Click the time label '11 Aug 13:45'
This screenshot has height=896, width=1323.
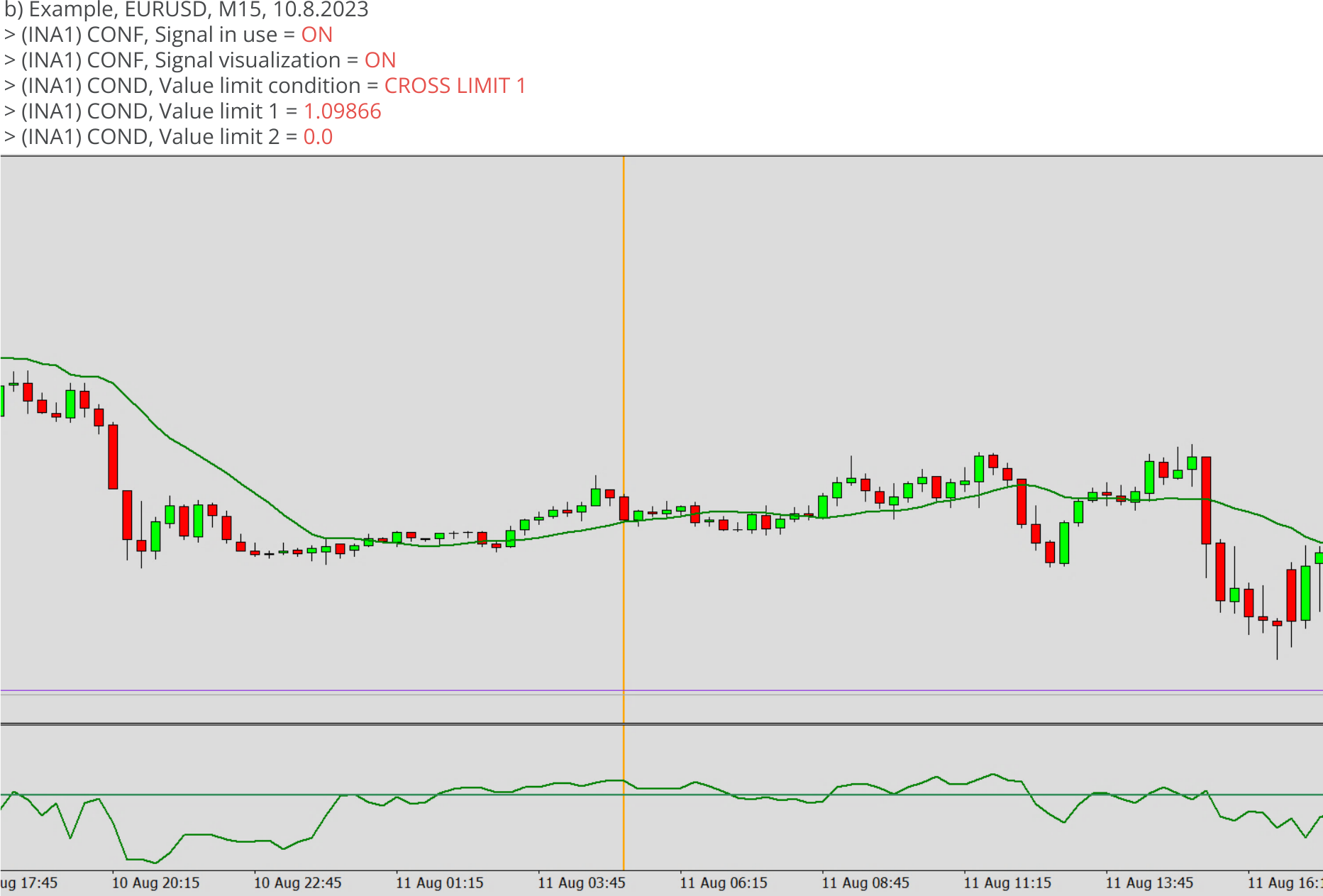pyautogui.click(x=1149, y=883)
